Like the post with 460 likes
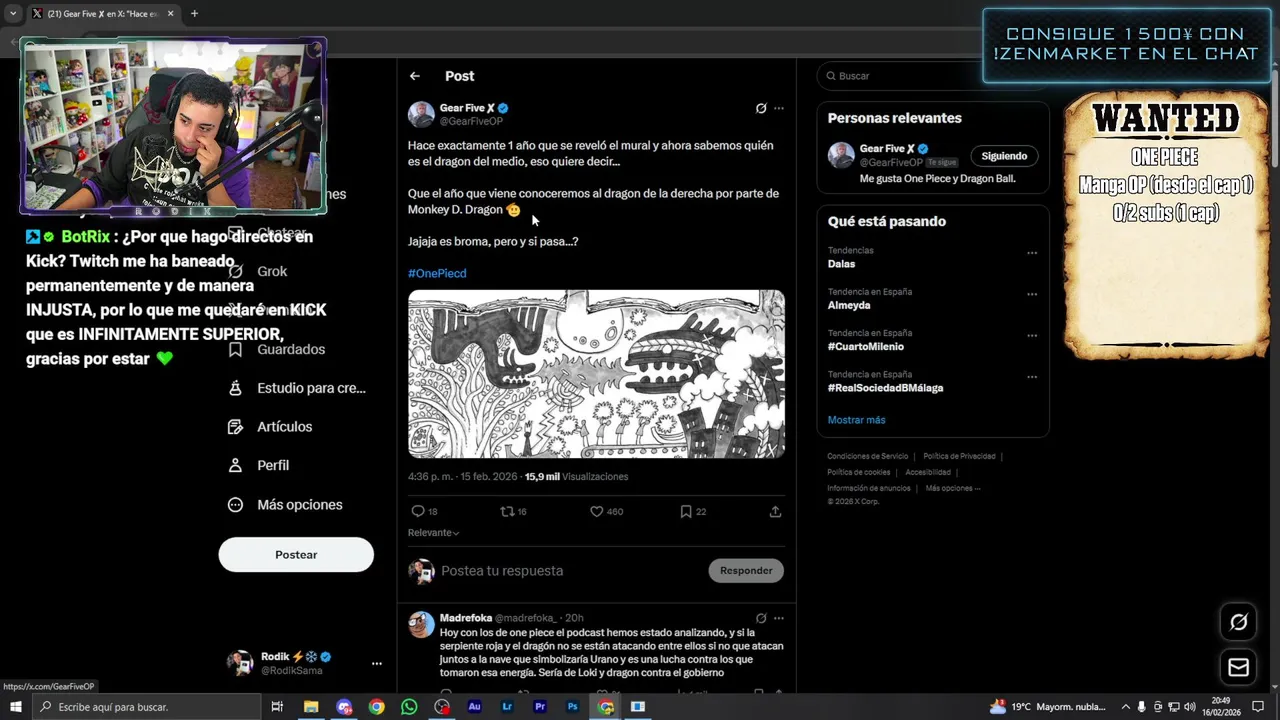This screenshot has height=720, width=1280. pos(596,511)
